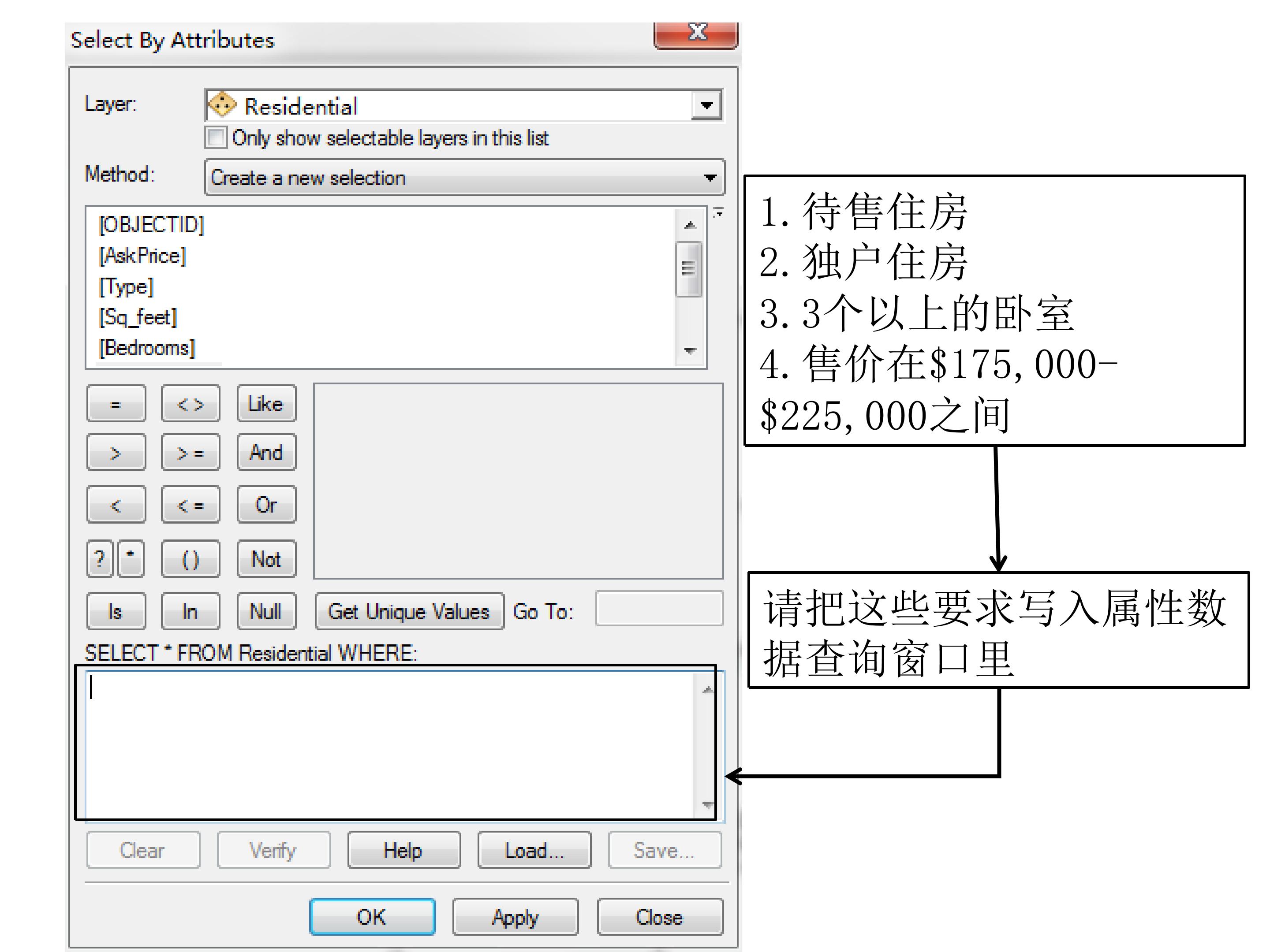Click field list scroll up arrow
The image size is (1270, 952).
[690, 225]
